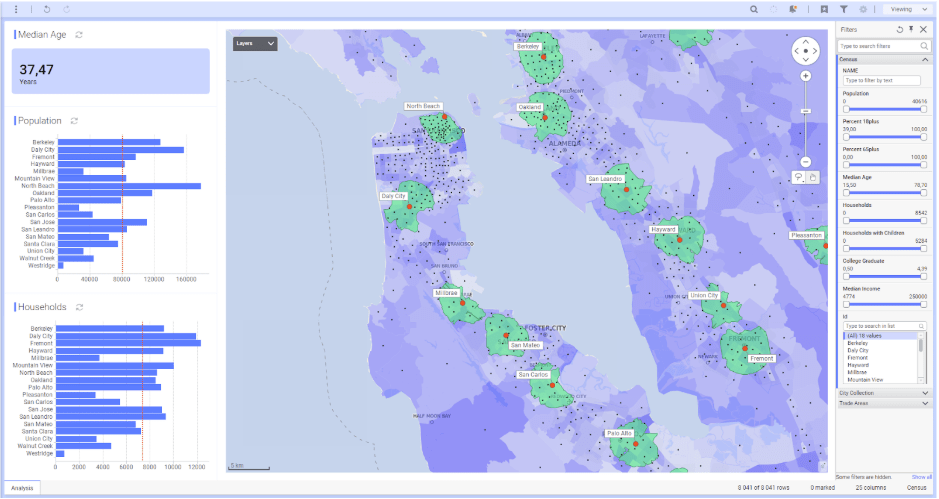Zoom in with map plus button
The height and width of the screenshot is (499, 939).
(806, 76)
